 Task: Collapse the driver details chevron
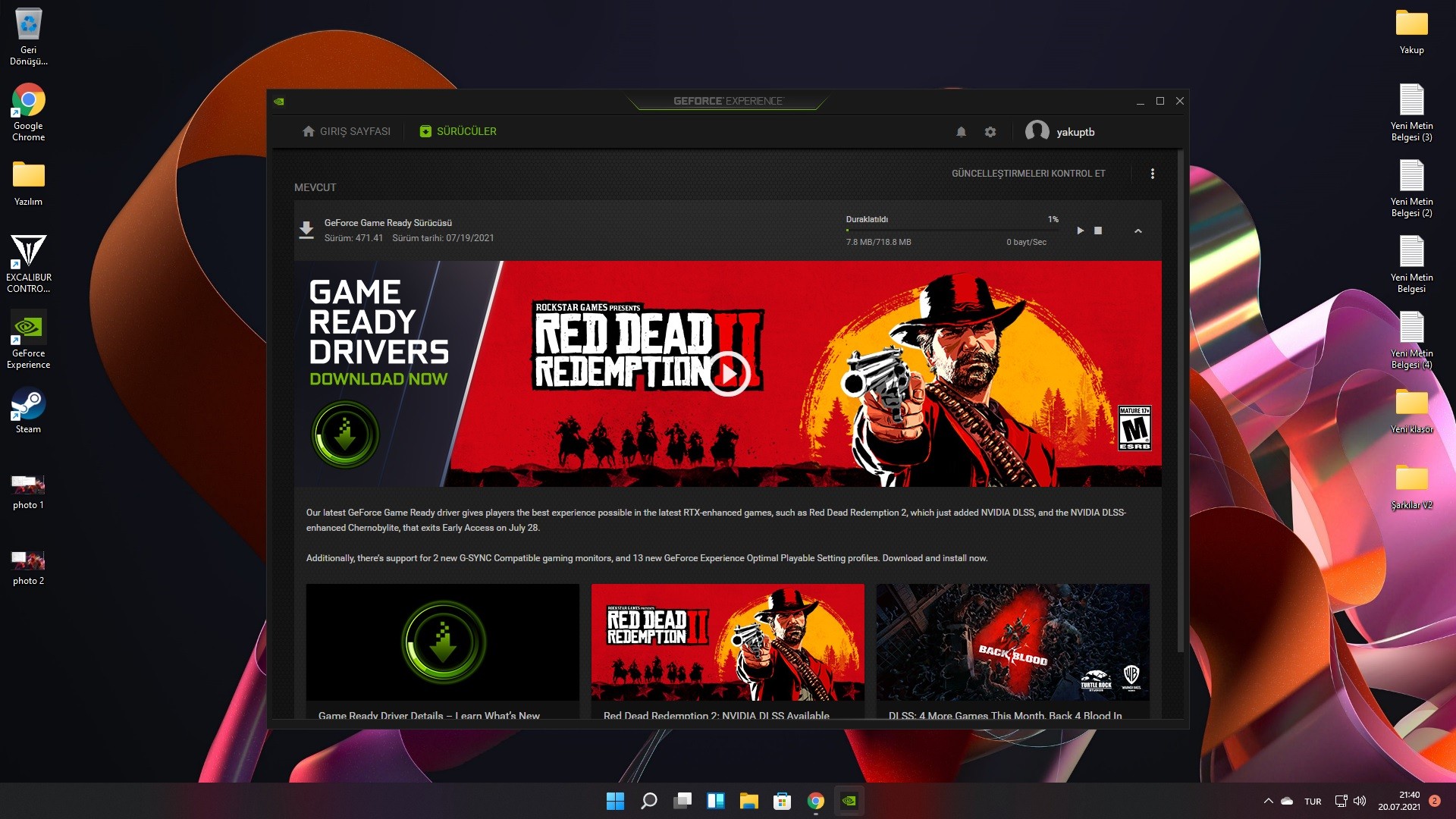click(1138, 231)
